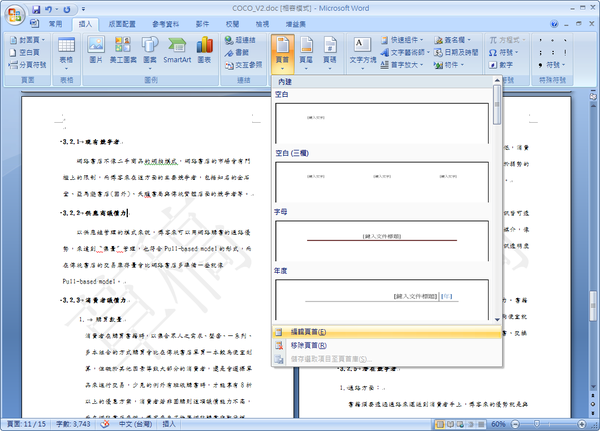
Task: Open 快速組件 quick parts menu
Action: [402, 40]
